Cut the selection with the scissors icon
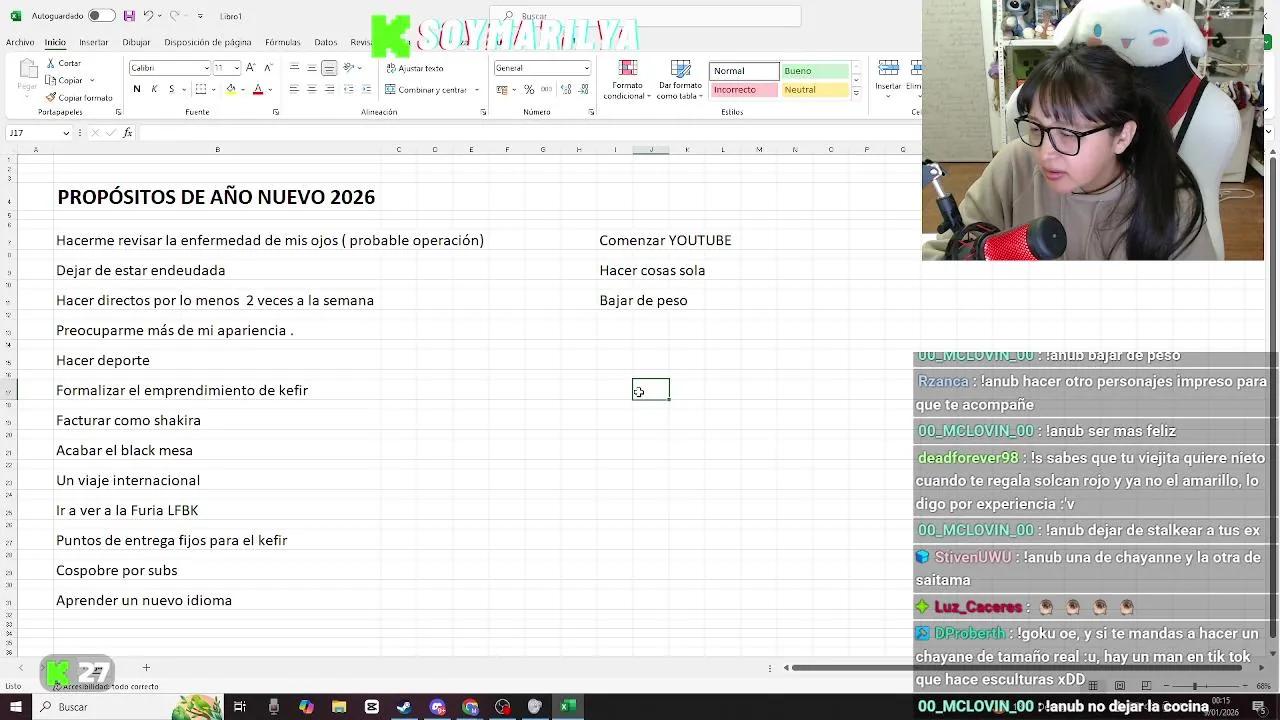The width and height of the screenshot is (1280, 720). click(x=50, y=63)
